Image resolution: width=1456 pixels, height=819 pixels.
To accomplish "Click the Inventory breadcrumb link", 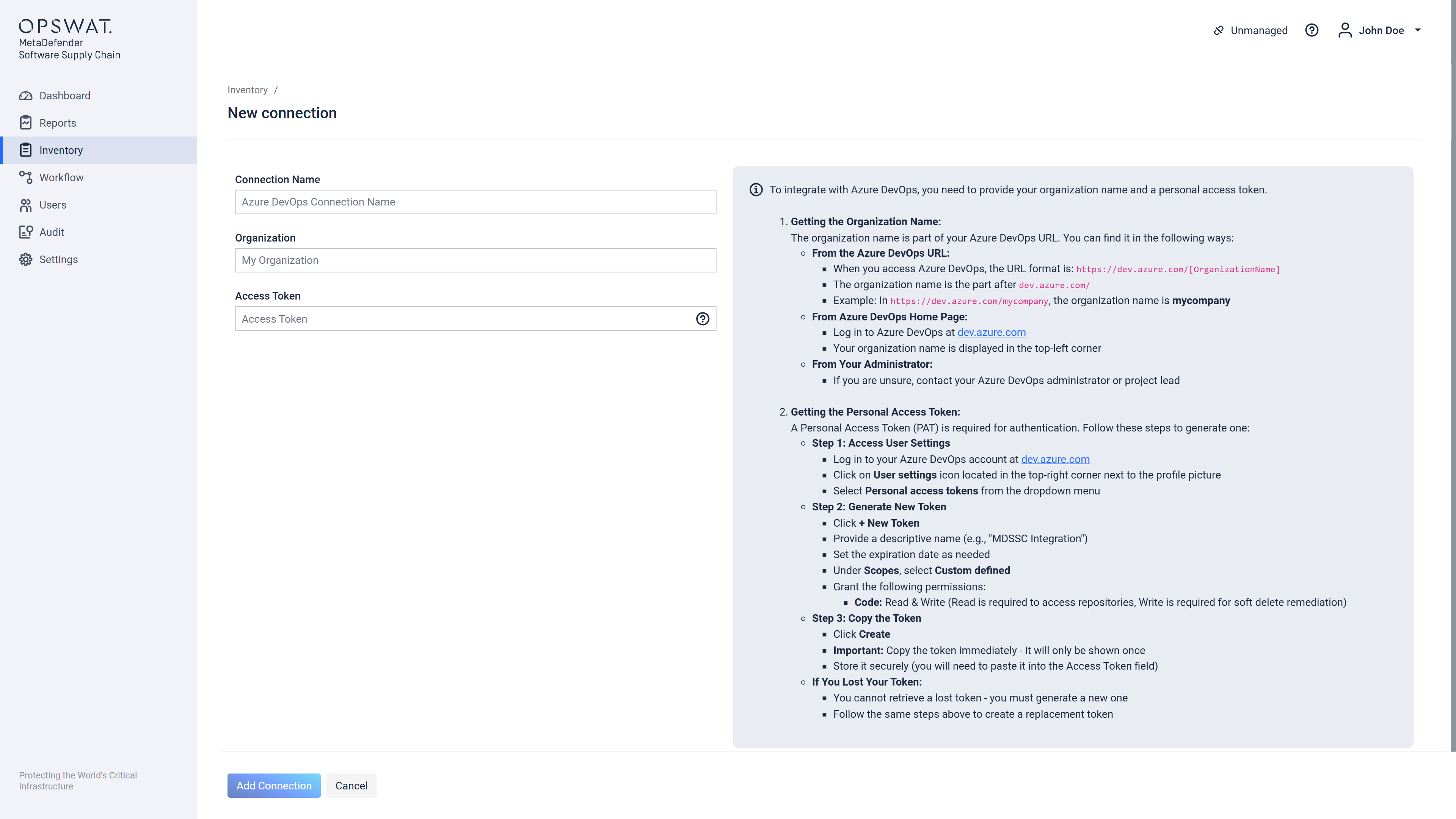I will (x=247, y=90).
